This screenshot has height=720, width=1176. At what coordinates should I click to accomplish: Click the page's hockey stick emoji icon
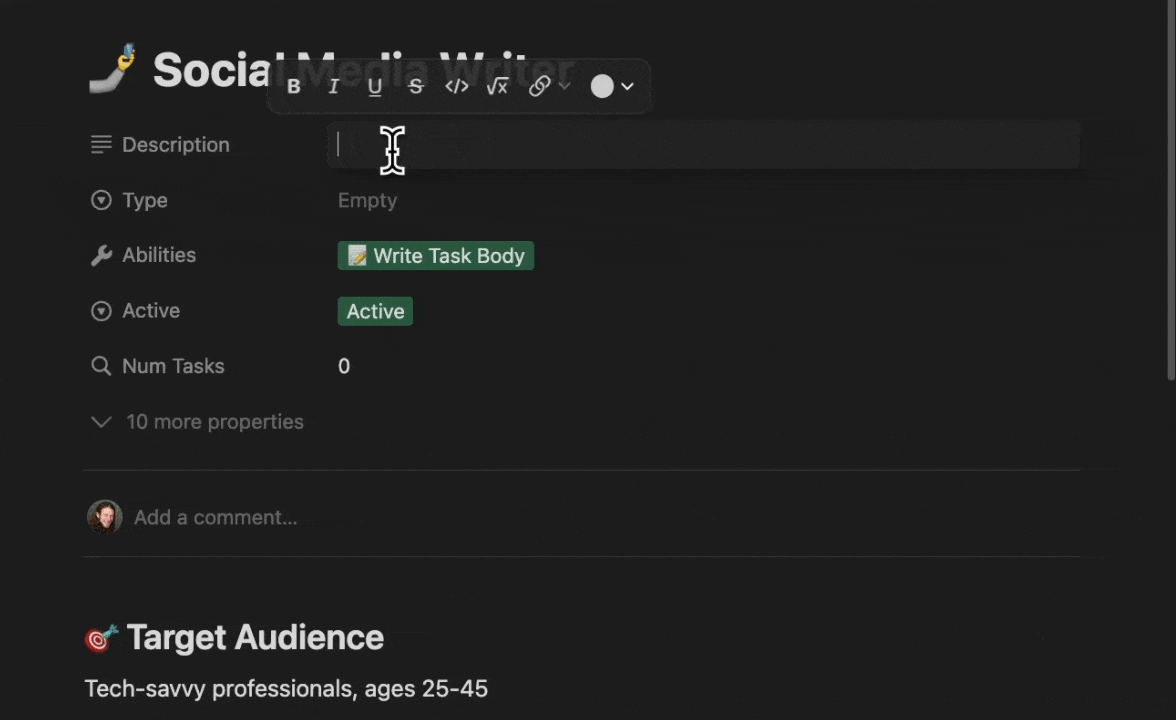click(113, 67)
